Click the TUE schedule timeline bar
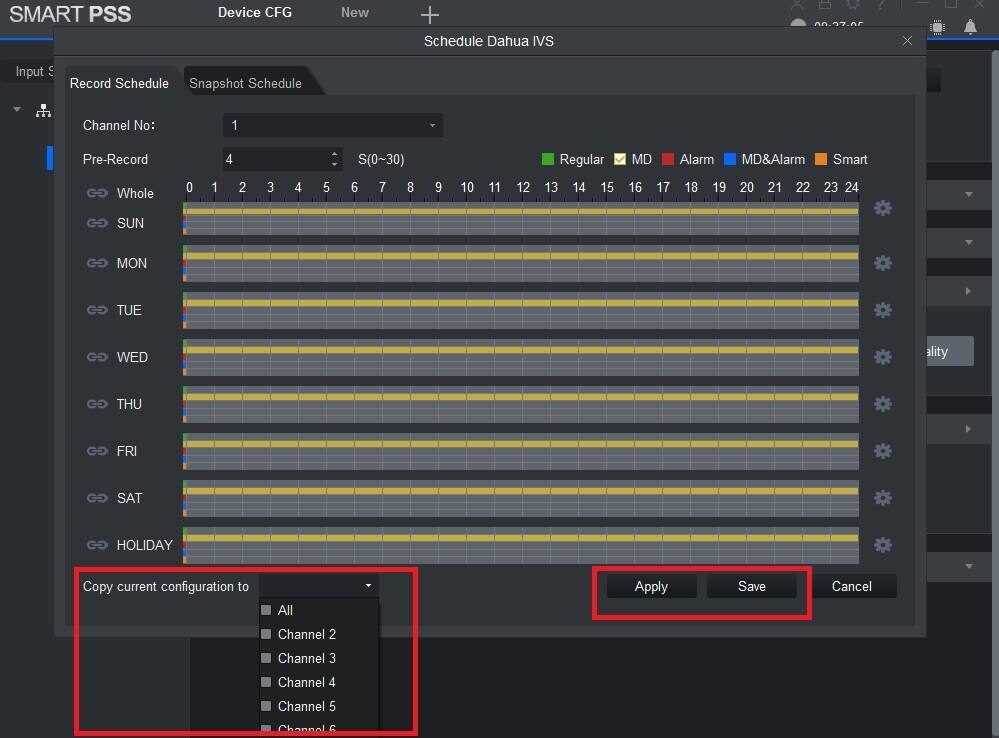The height and width of the screenshot is (738, 999). (x=521, y=310)
